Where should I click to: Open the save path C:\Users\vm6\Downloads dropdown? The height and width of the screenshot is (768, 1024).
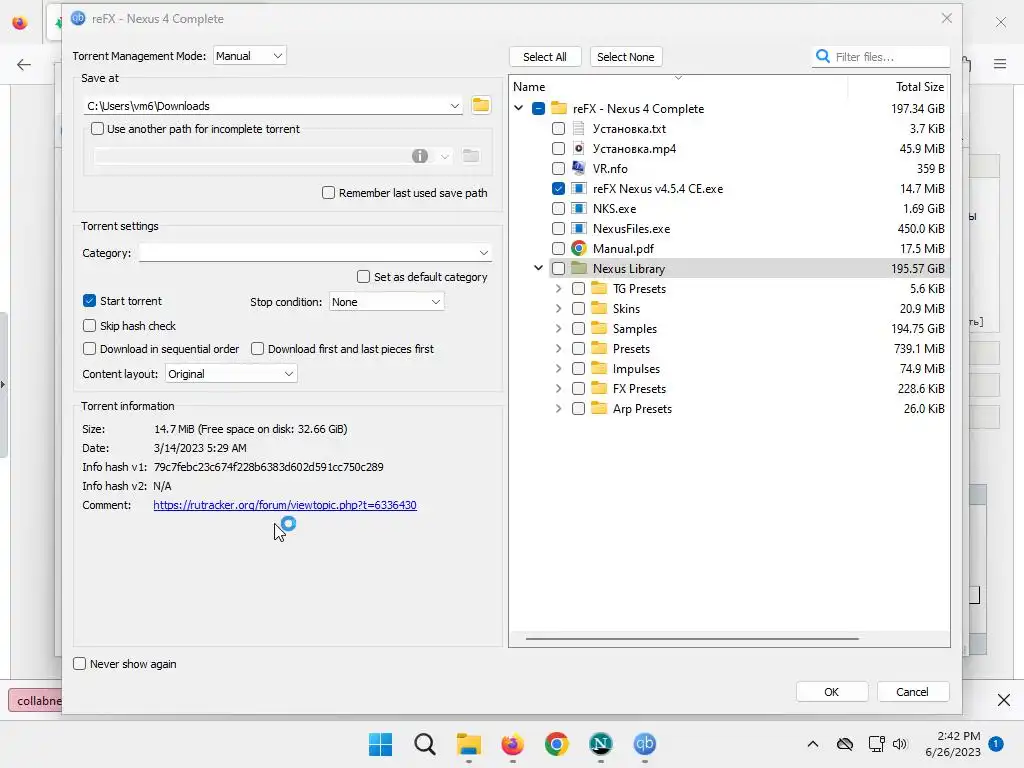[455, 106]
